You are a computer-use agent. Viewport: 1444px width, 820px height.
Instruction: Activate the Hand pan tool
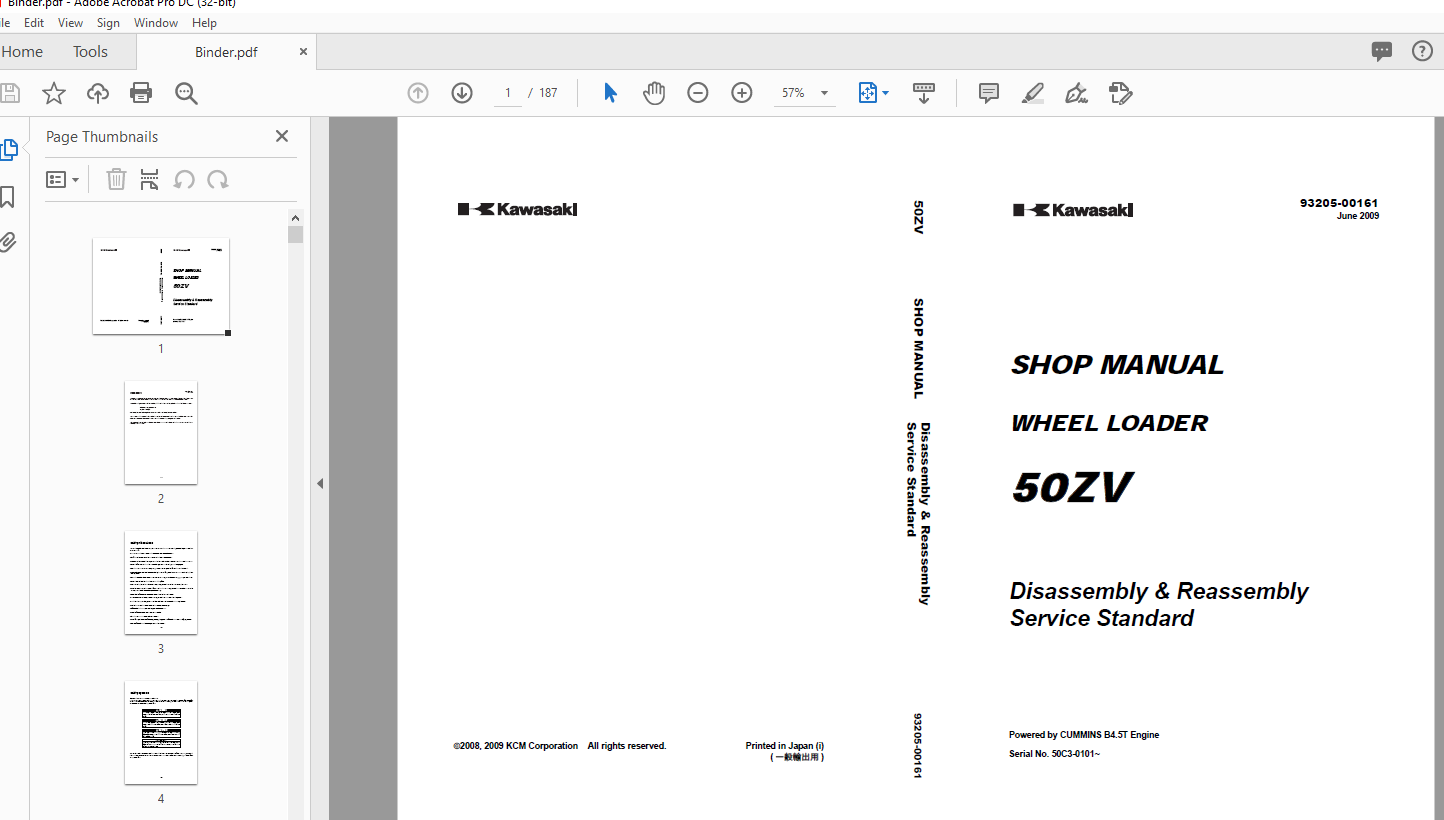(x=654, y=93)
